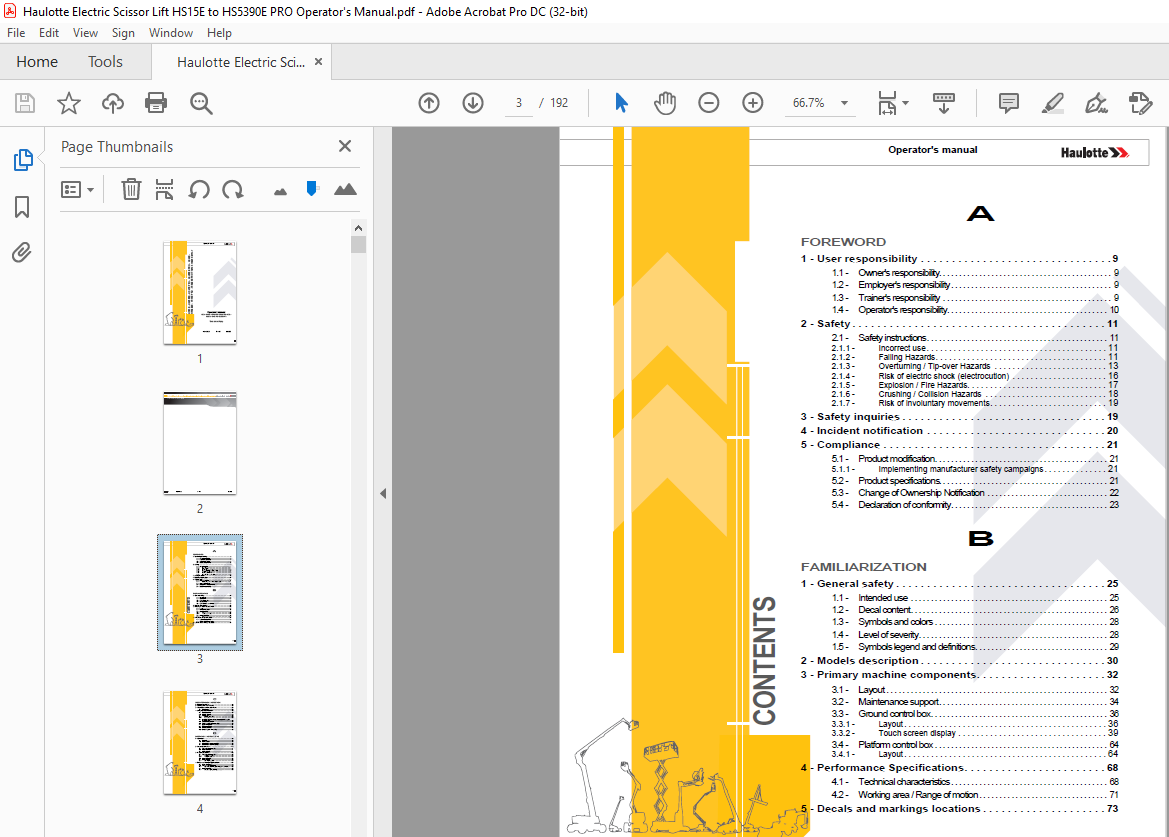This screenshot has height=837, width=1169.
Task: Select the page 2 thumbnail
Action: tap(200, 443)
